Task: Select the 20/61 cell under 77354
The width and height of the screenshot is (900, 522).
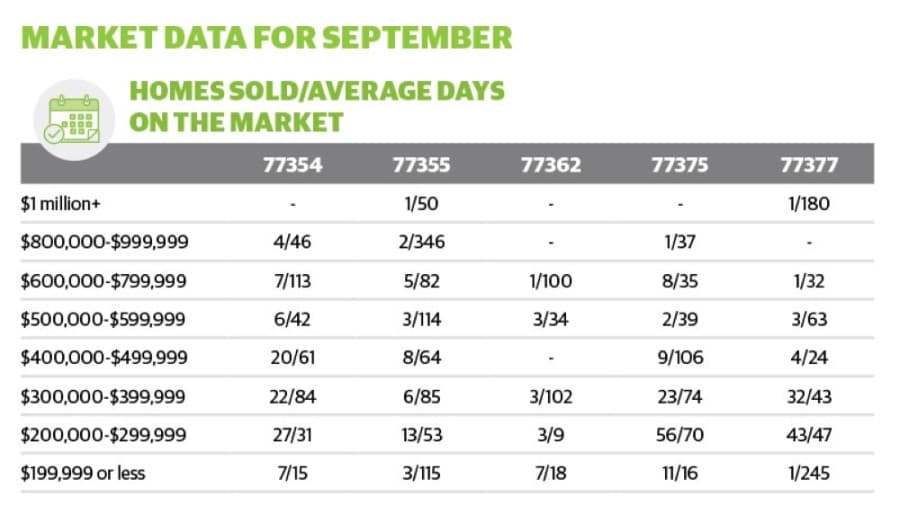Action: pos(293,358)
